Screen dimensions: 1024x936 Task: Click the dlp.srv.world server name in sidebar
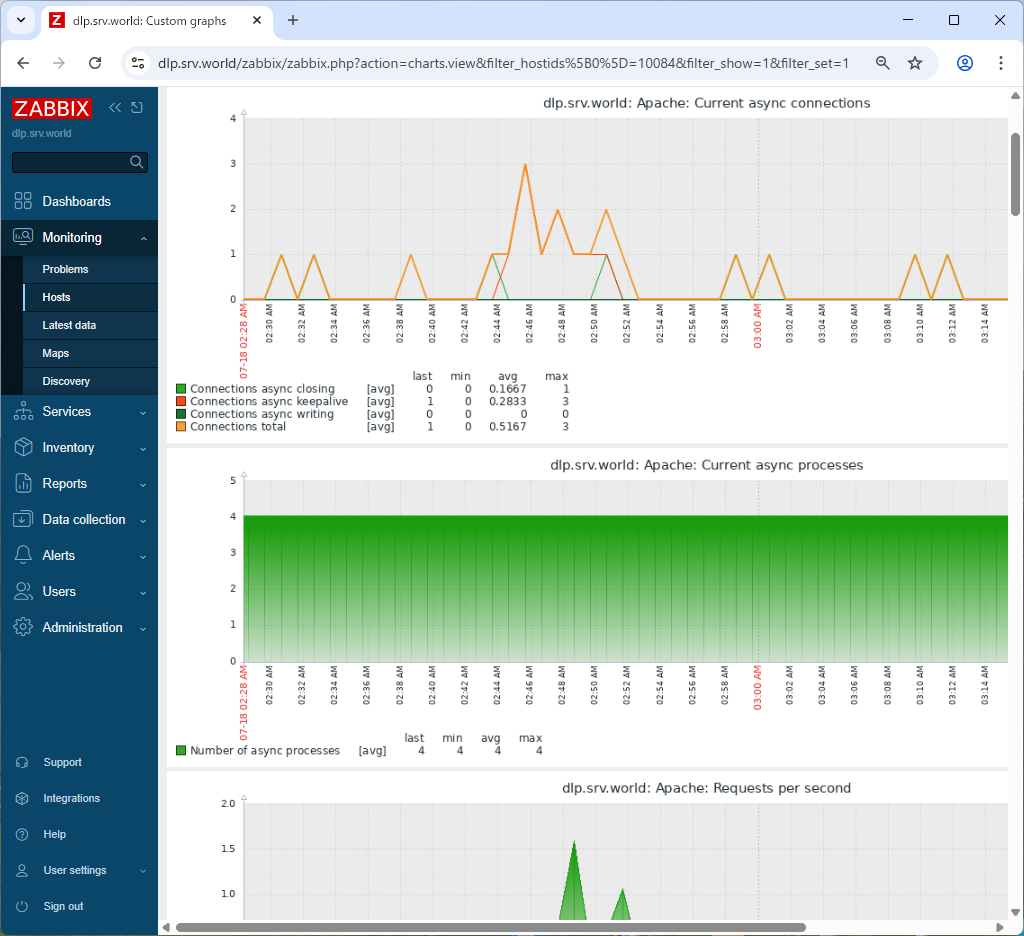(x=42, y=133)
